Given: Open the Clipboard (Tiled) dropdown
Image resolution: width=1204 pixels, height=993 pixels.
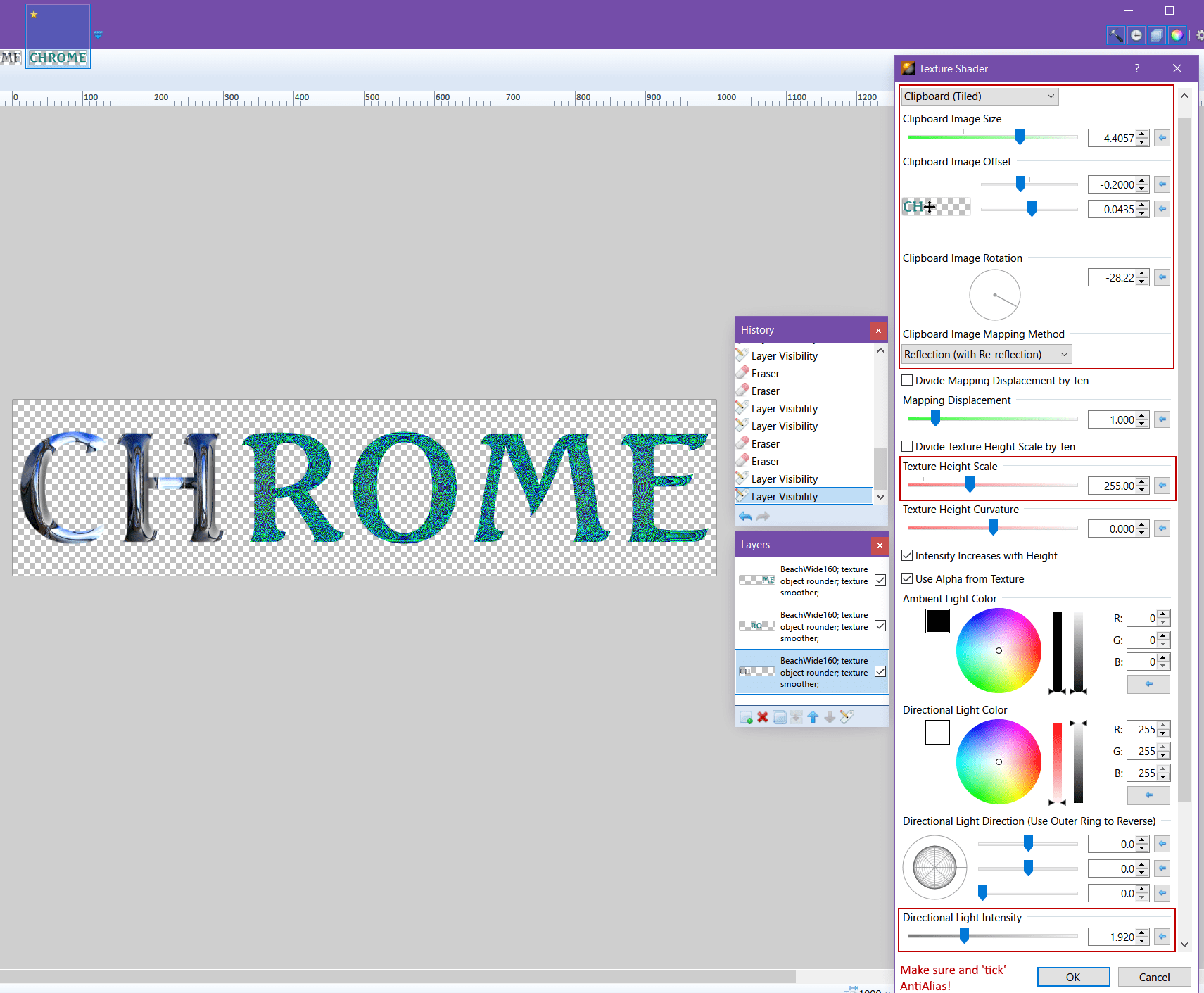Looking at the screenshot, I should point(979,96).
